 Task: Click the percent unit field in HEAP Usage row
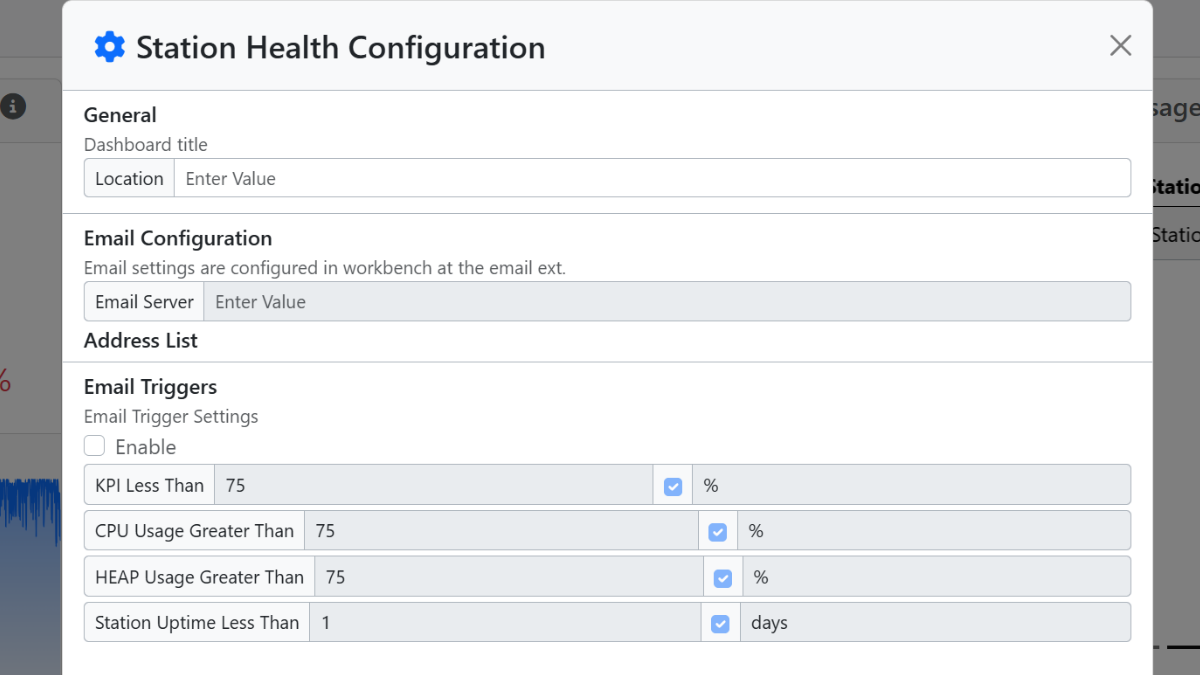936,578
